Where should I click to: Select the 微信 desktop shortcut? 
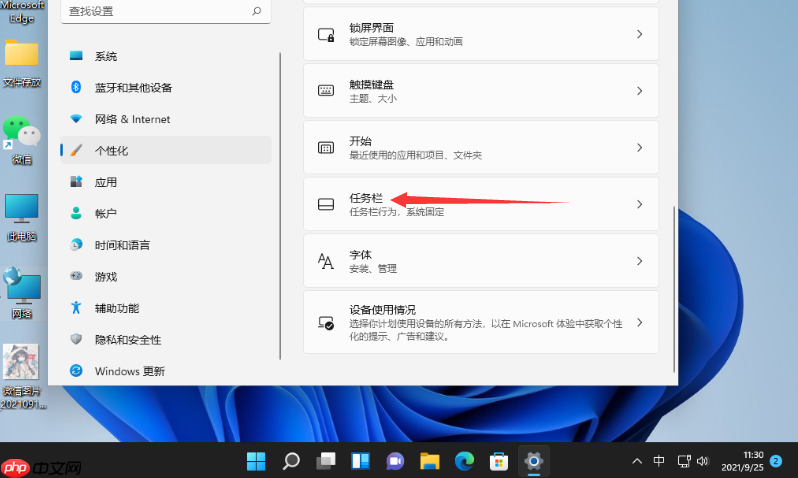[21, 140]
